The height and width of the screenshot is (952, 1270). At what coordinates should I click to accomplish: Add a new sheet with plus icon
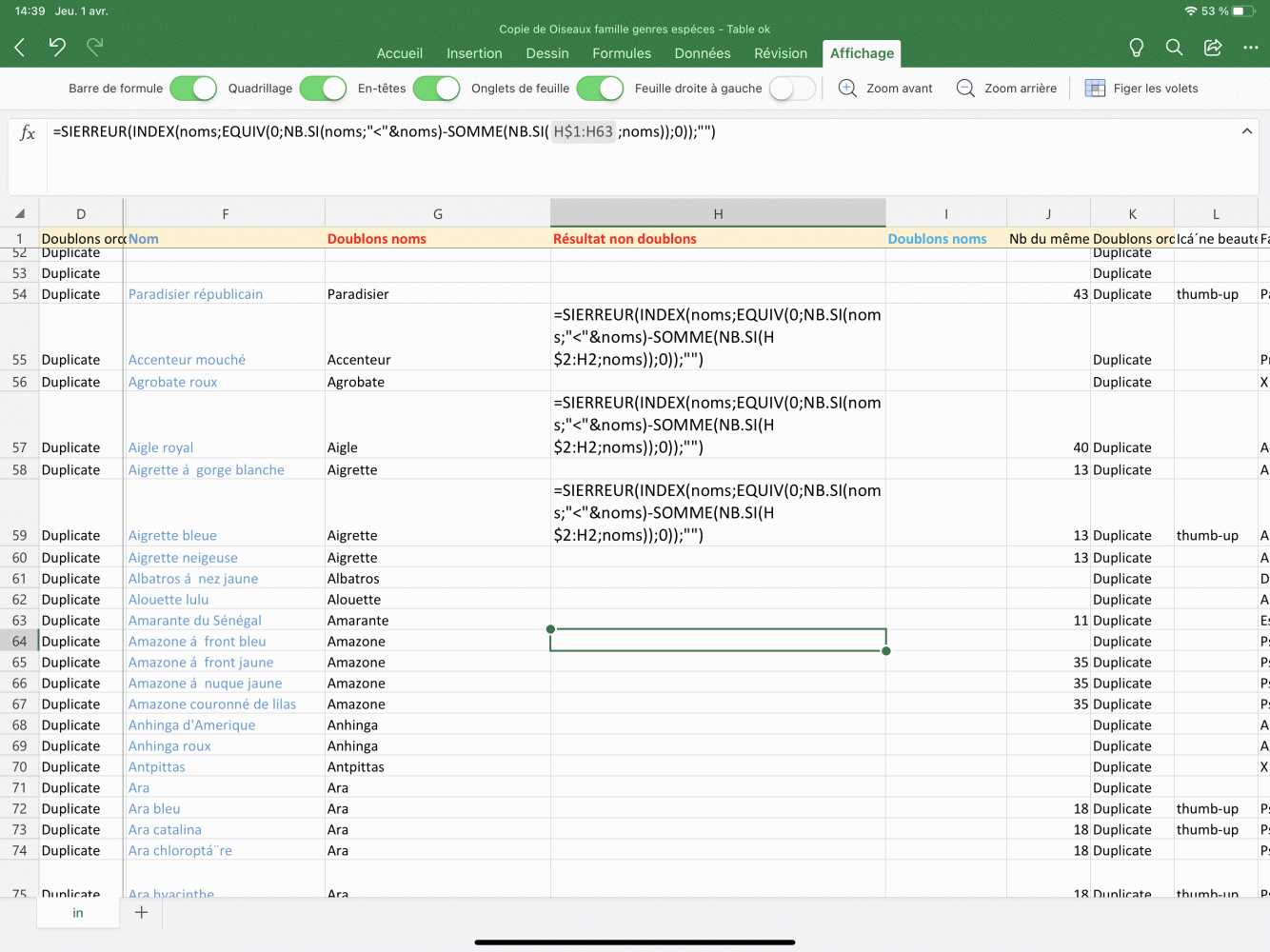pos(141,912)
